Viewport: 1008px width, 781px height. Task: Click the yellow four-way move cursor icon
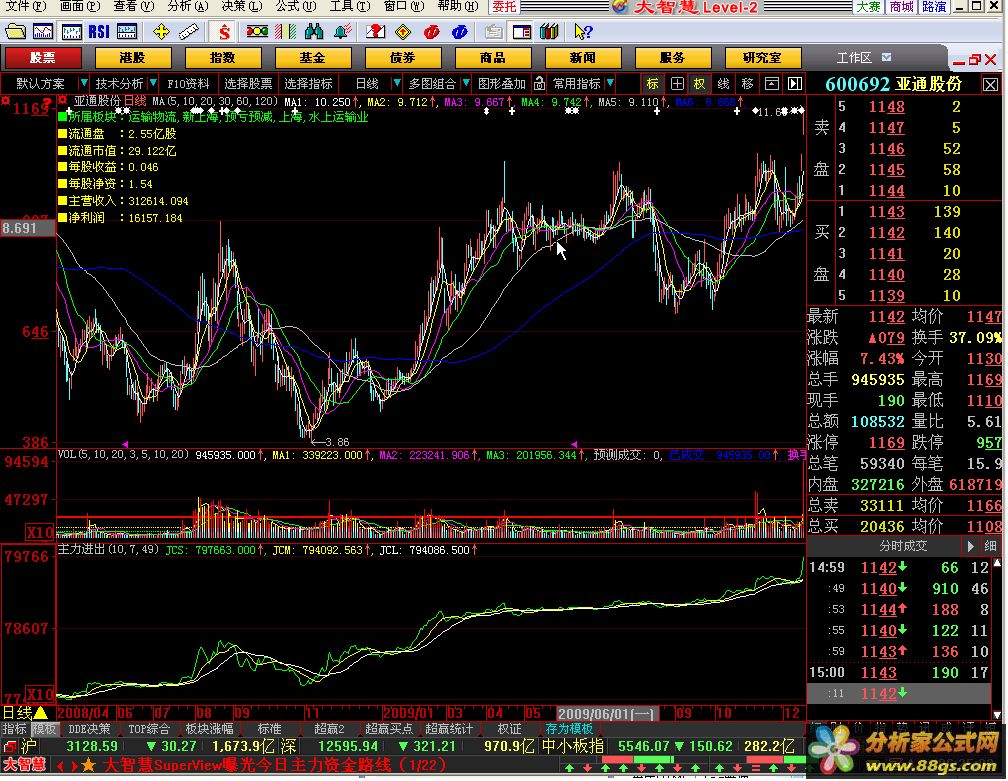click(161, 31)
